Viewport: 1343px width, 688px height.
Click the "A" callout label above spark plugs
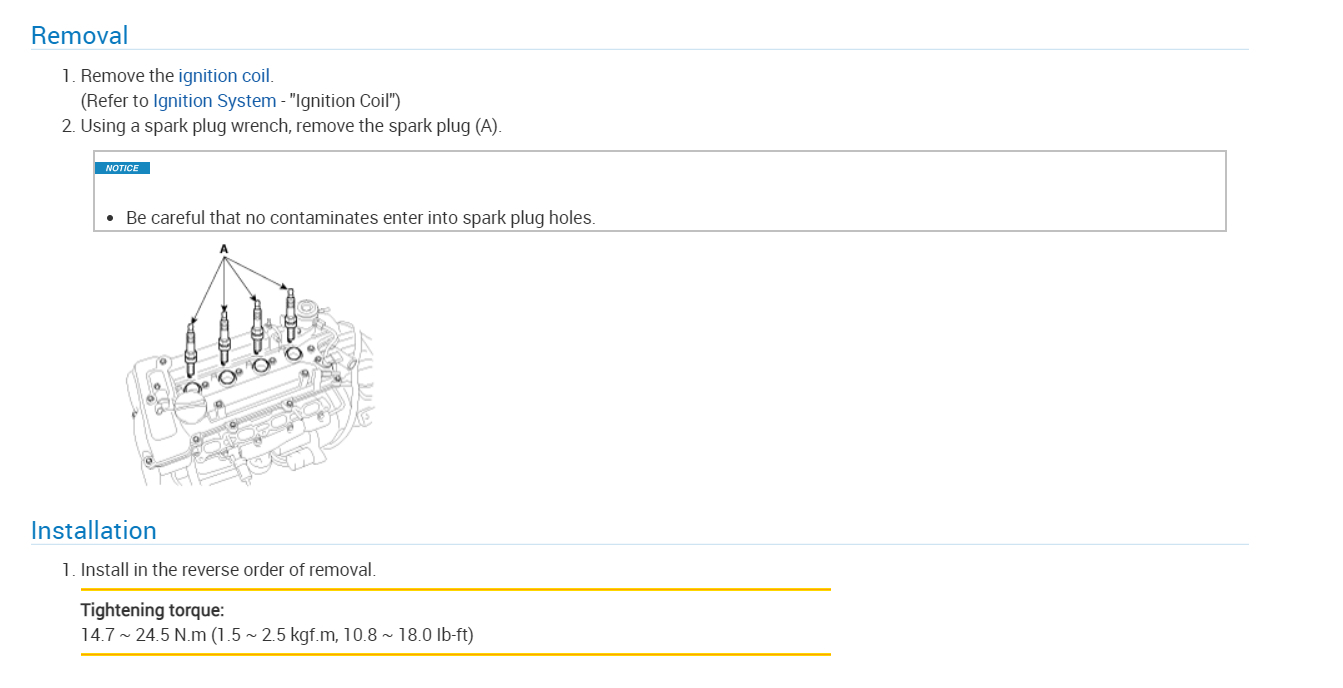click(x=224, y=248)
